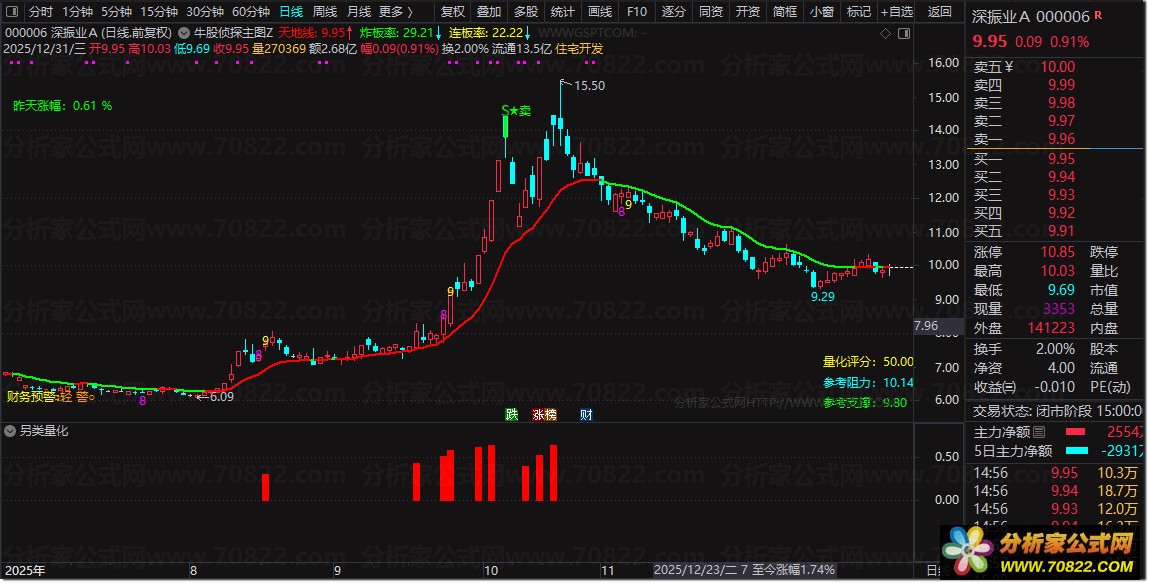Select the 日线 daily chart tab

tap(291, 12)
